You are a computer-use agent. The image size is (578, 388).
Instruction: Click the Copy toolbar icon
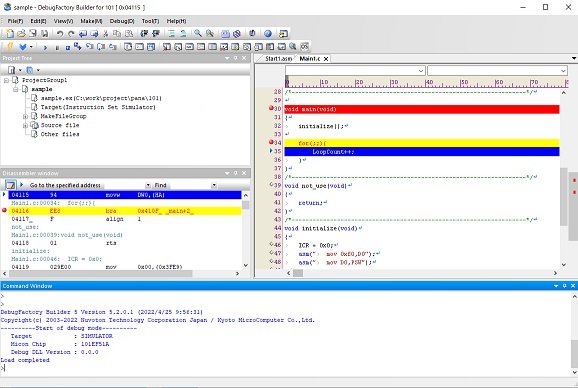117,34
